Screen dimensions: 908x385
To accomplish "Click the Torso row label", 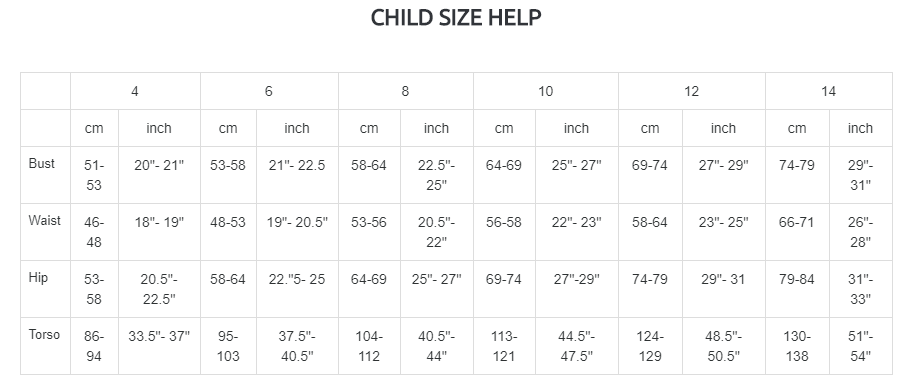I will (x=44, y=335).
